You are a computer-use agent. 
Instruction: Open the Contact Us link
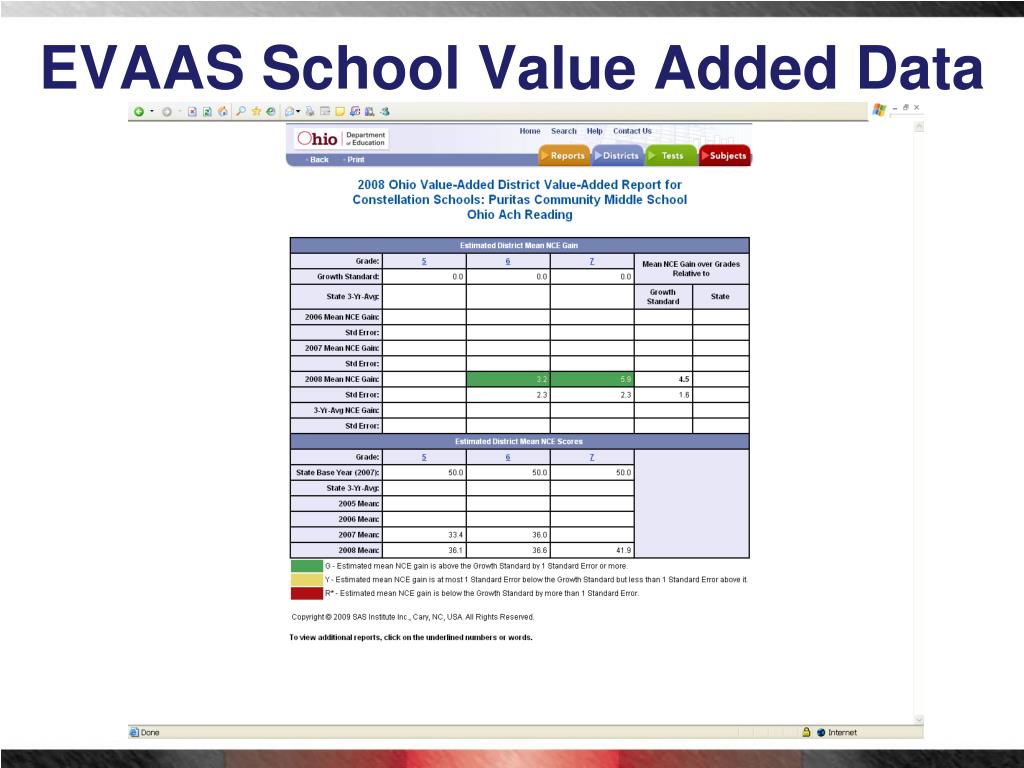point(632,131)
